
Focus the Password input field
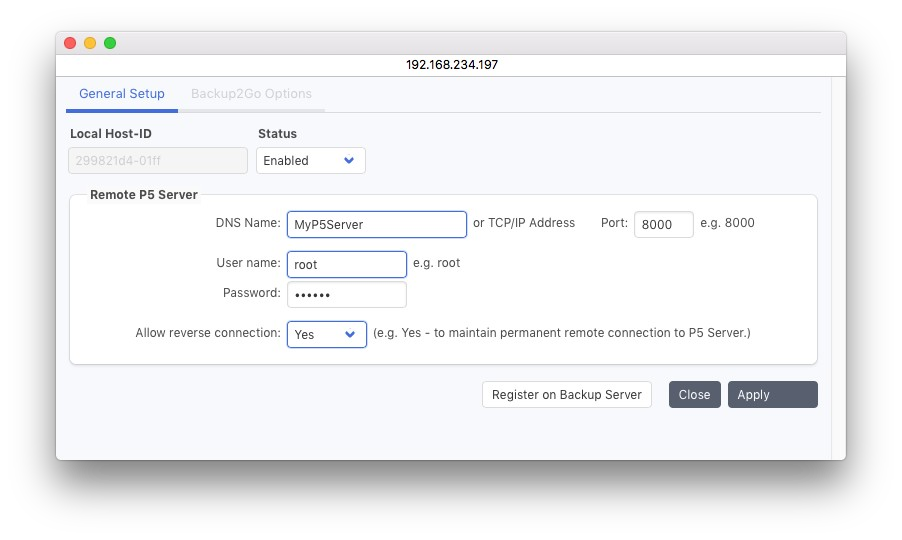click(346, 295)
